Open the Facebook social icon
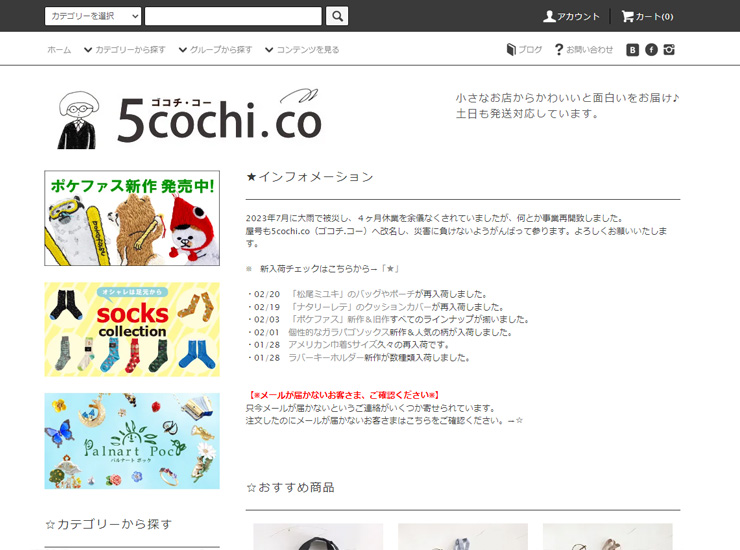The image size is (740, 550). (x=651, y=50)
